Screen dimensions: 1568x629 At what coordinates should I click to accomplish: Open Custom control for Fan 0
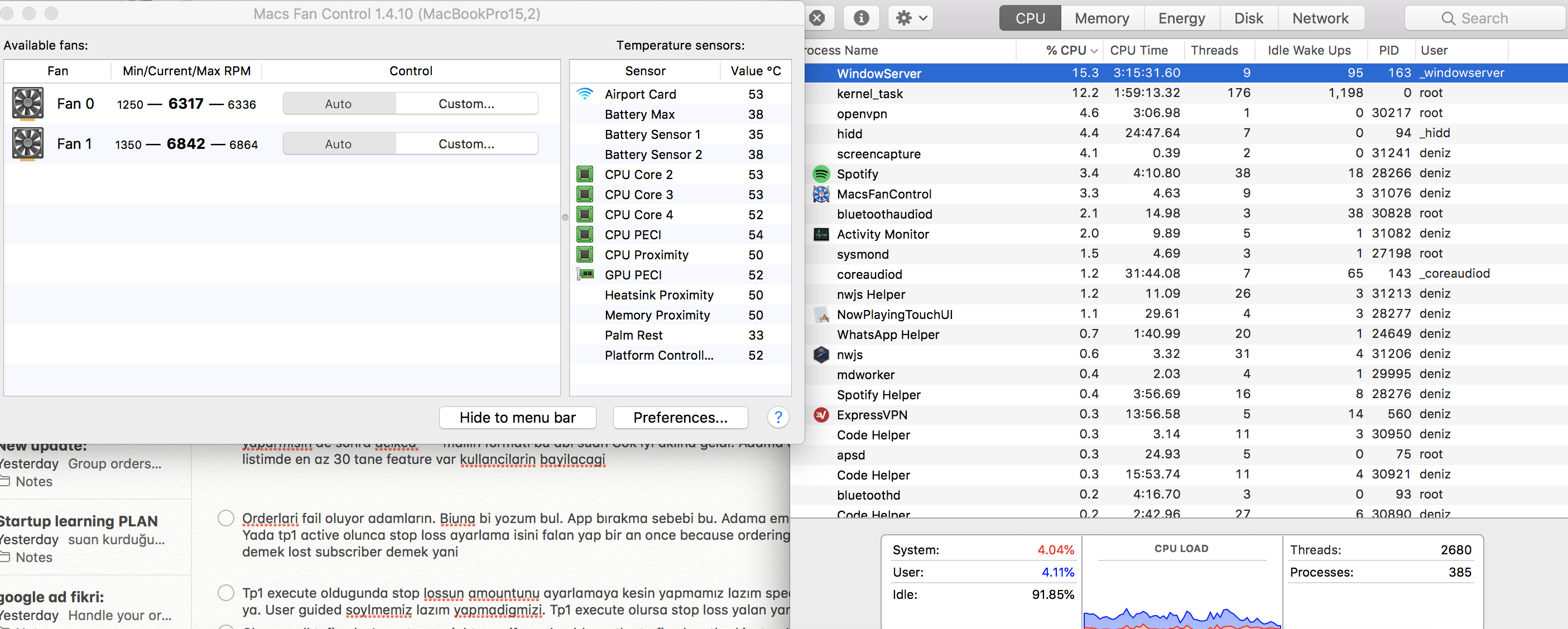[466, 103]
